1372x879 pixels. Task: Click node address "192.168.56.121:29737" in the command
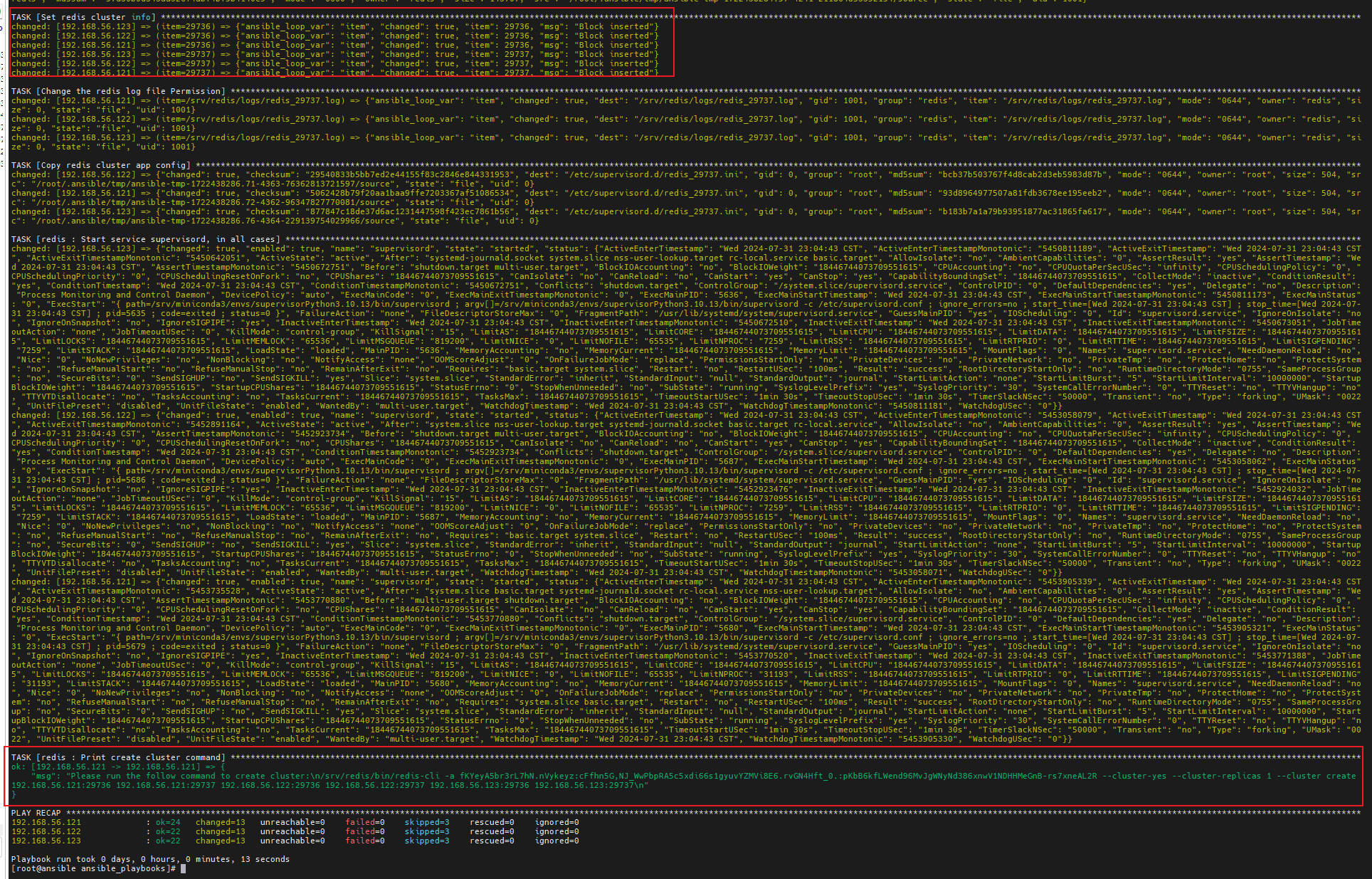coord(166,785)
